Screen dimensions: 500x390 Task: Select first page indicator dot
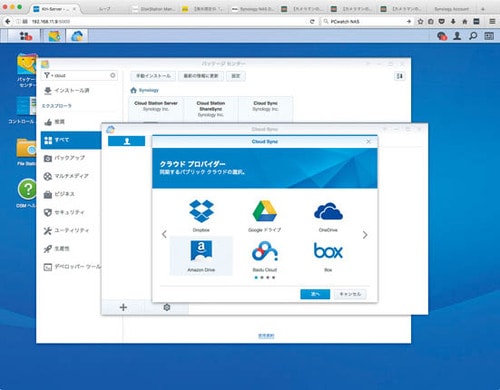click(256, 277)
